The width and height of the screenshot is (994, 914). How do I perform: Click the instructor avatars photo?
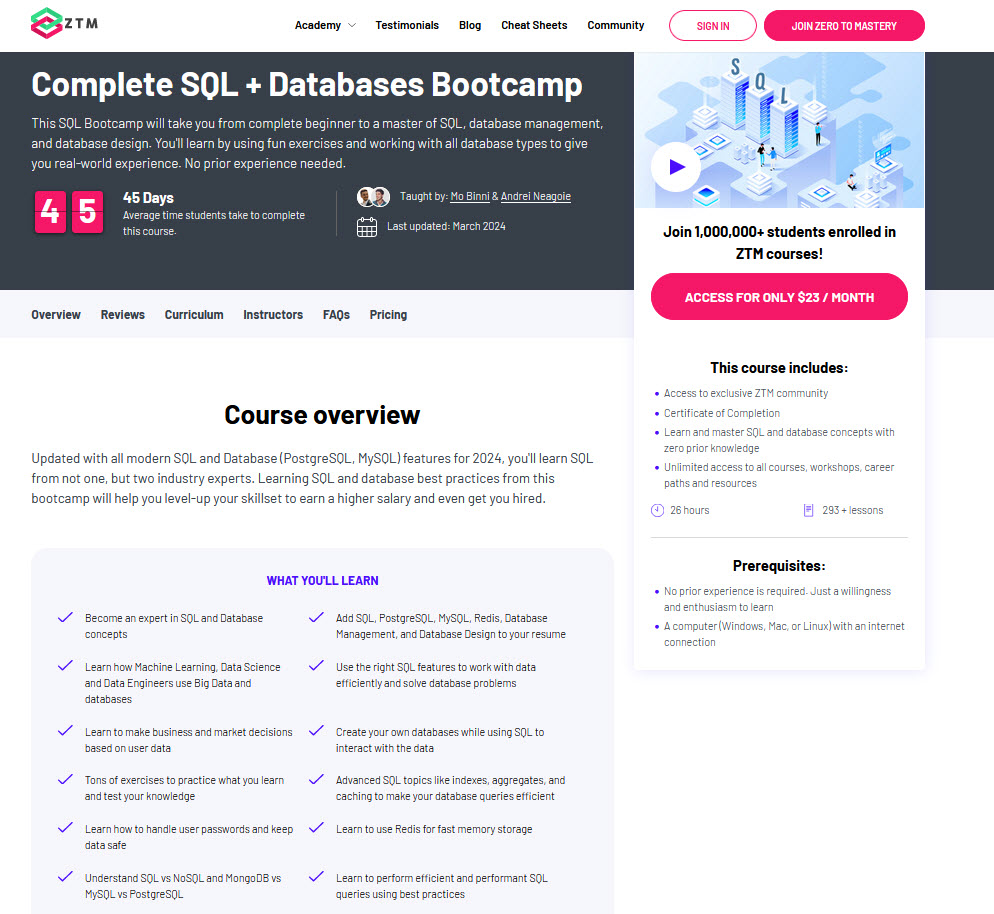coord(373,197)
